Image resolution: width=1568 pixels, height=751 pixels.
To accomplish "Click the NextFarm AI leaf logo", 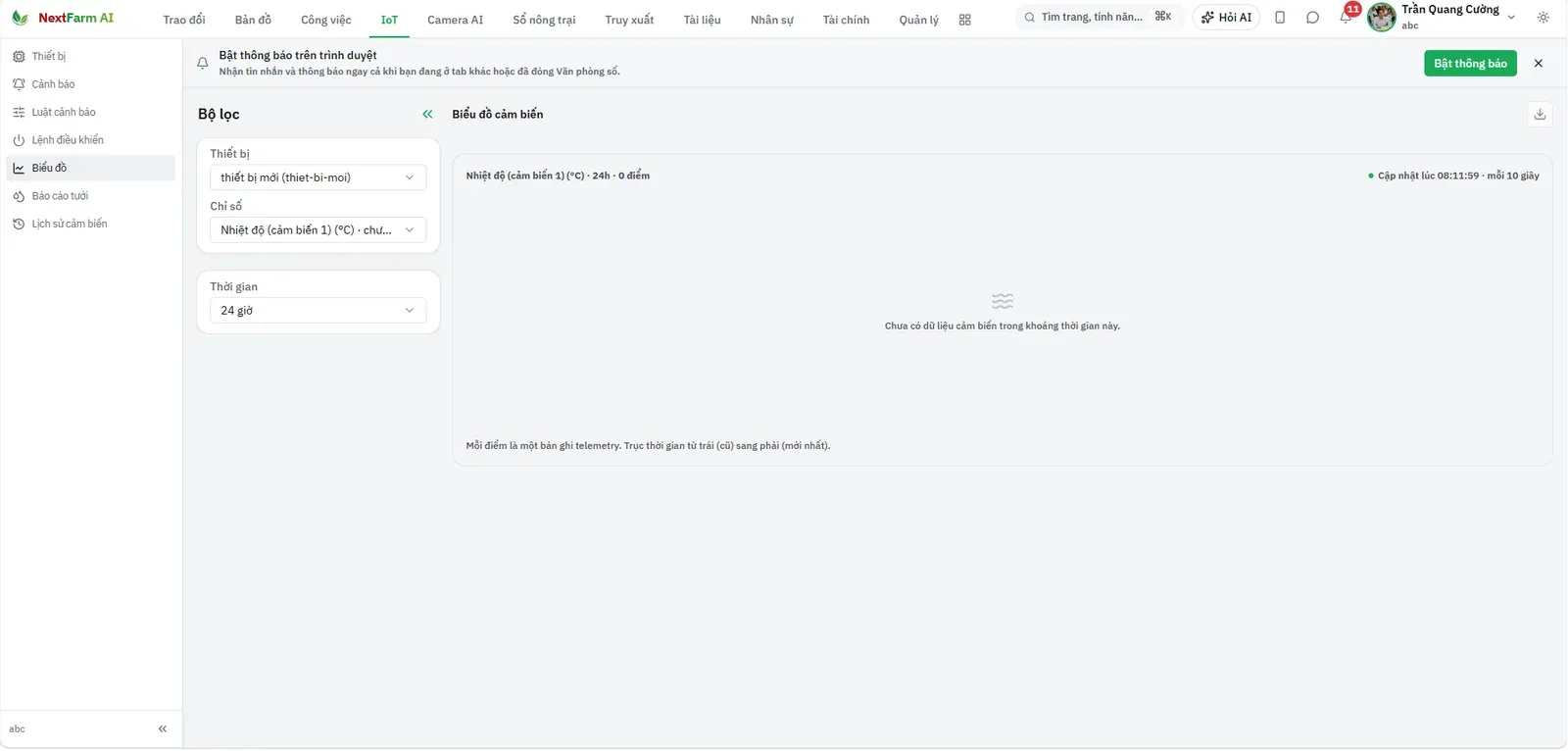I will (x=20, y=18).
